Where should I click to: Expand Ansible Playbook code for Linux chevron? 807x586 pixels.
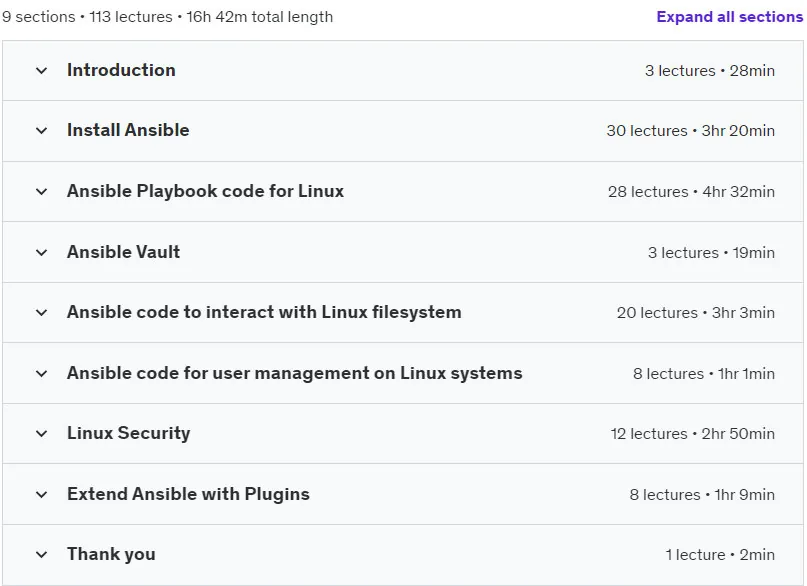click(42, 191)
